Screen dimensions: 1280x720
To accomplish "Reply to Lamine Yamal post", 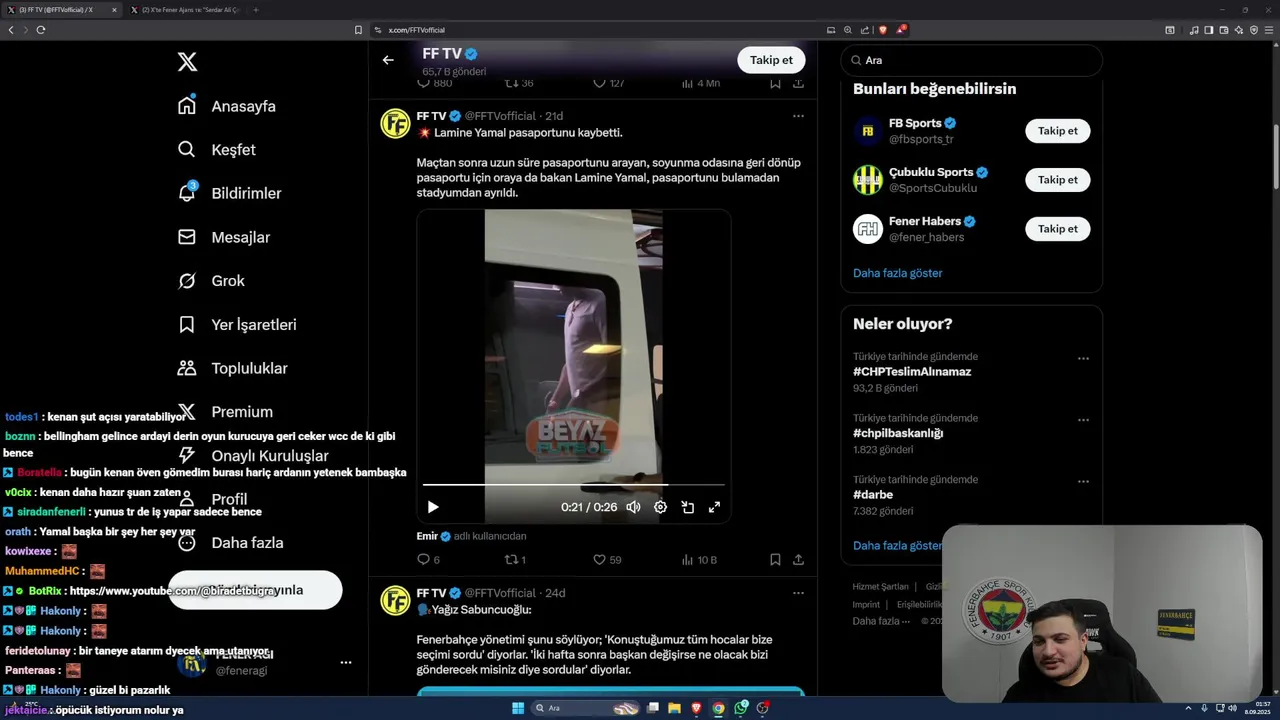I will 428,560.
